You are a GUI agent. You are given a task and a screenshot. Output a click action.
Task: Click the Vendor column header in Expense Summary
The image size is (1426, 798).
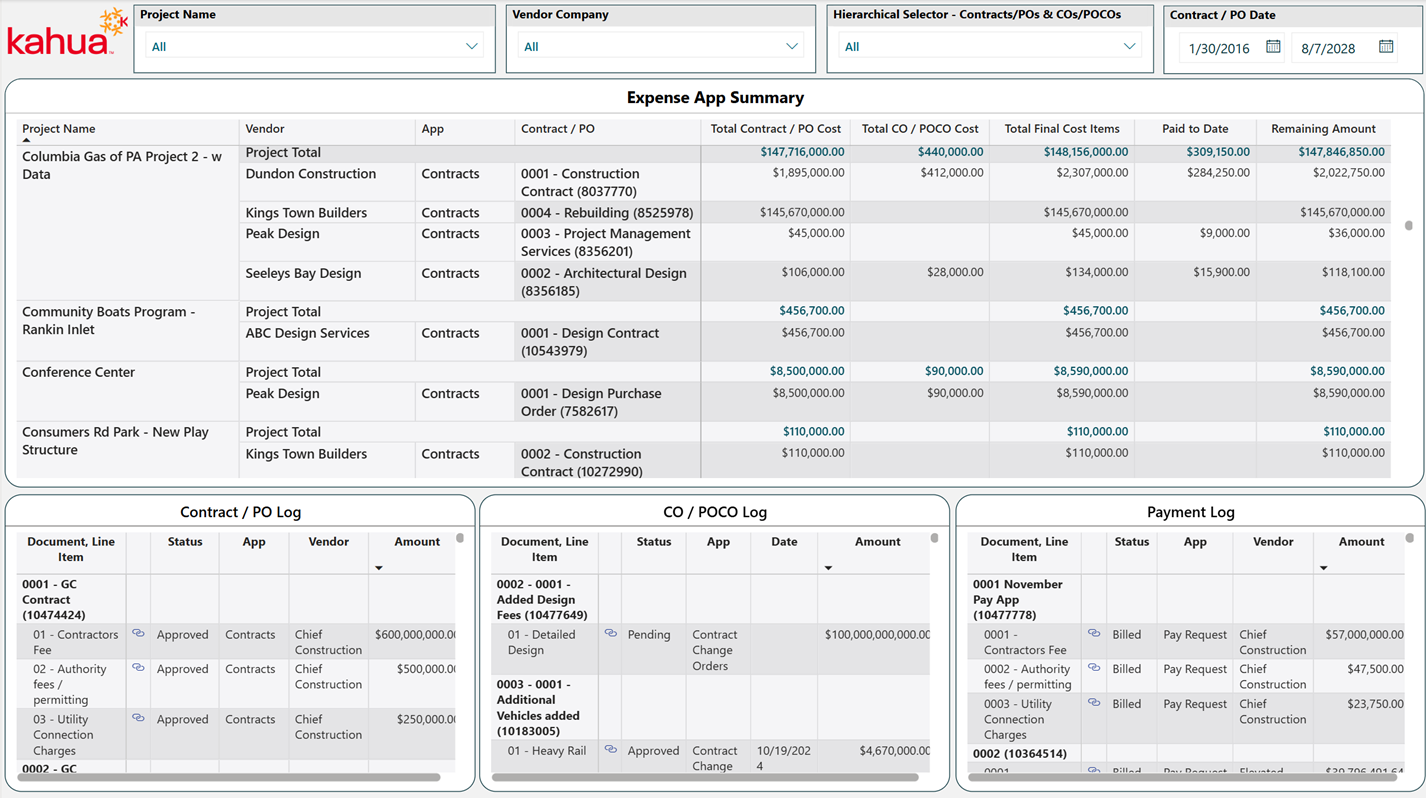(265, 129)
